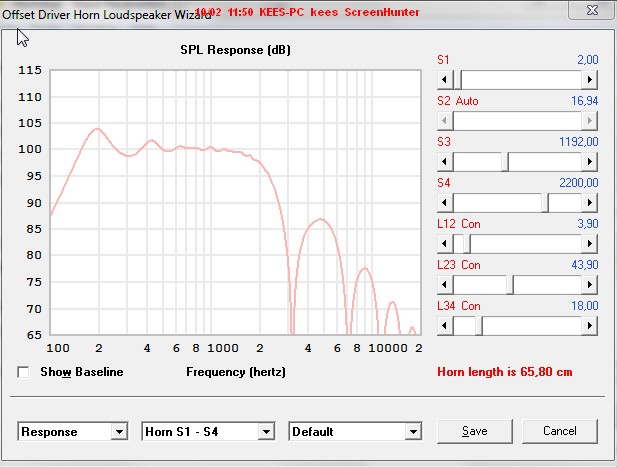Image resolution: width=617 pixels, height=467 pixels.
Task: Click the S2 Auto slider track
Action: 517,121
